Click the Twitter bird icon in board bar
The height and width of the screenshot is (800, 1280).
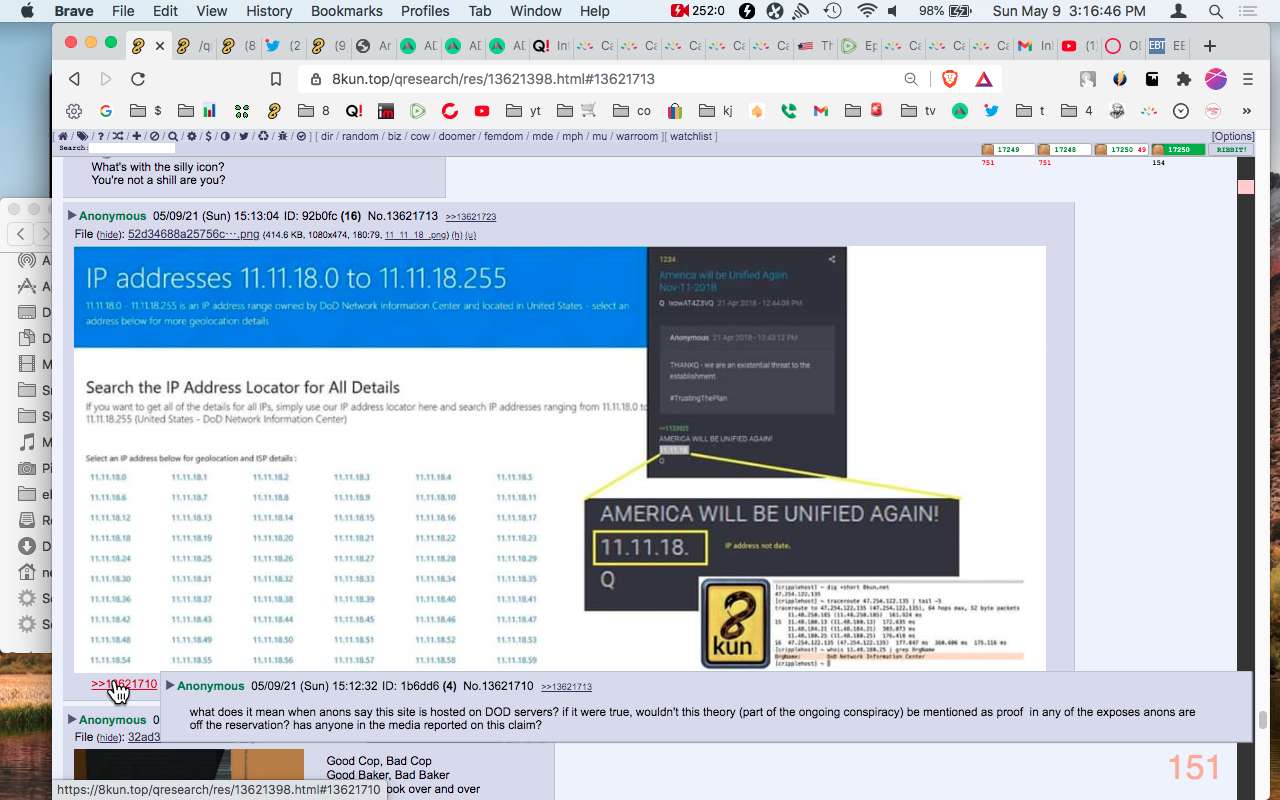243,136
